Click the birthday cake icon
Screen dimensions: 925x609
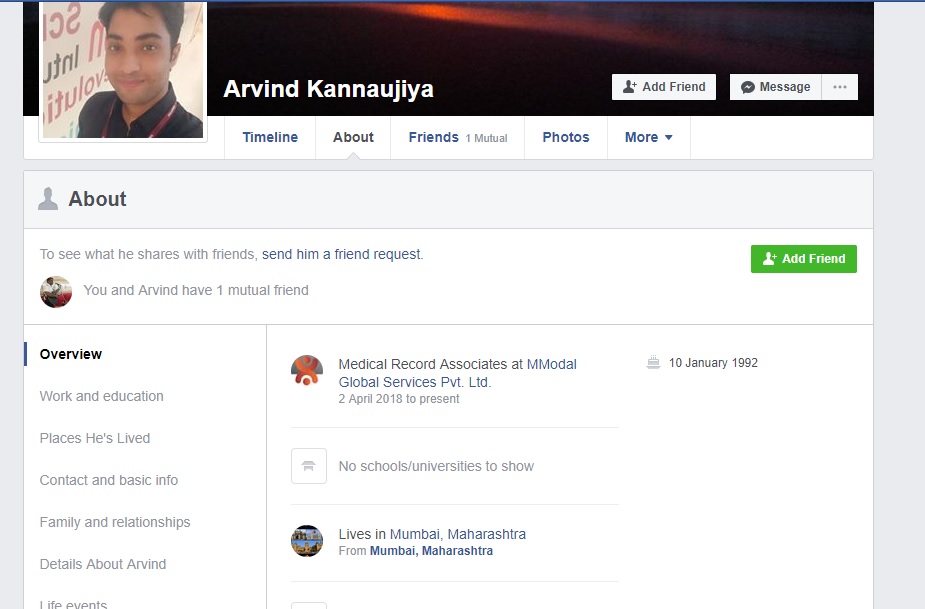pos(653,362)
